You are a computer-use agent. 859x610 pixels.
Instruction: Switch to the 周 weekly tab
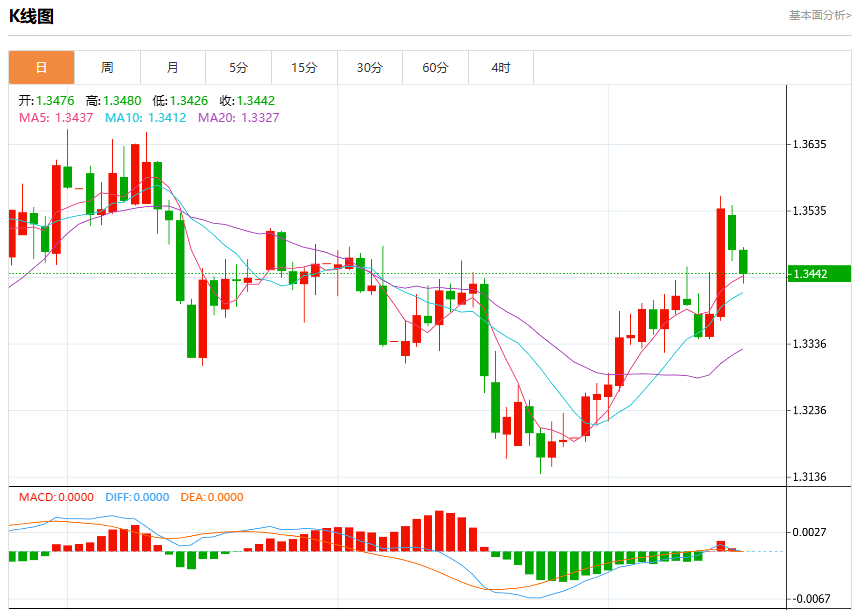coord(107,67)
